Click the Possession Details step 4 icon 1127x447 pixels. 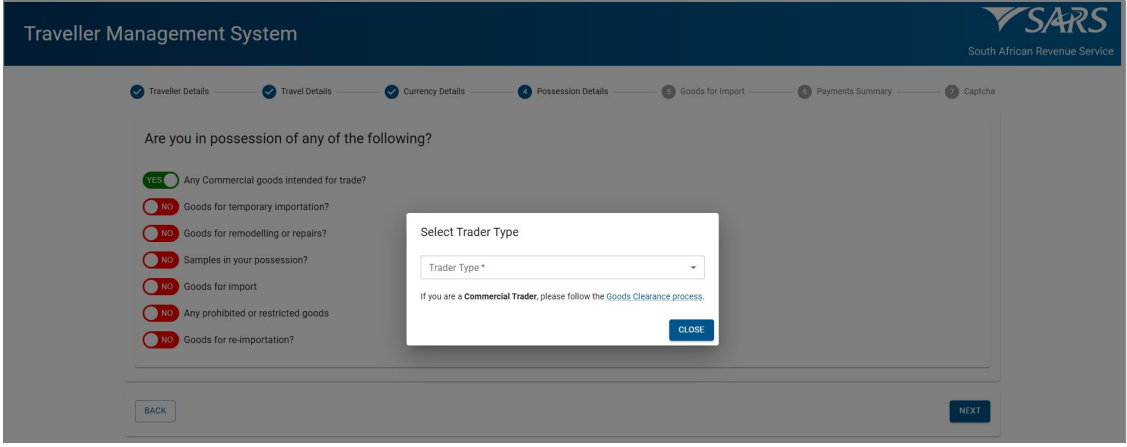[x=524, y=92]
